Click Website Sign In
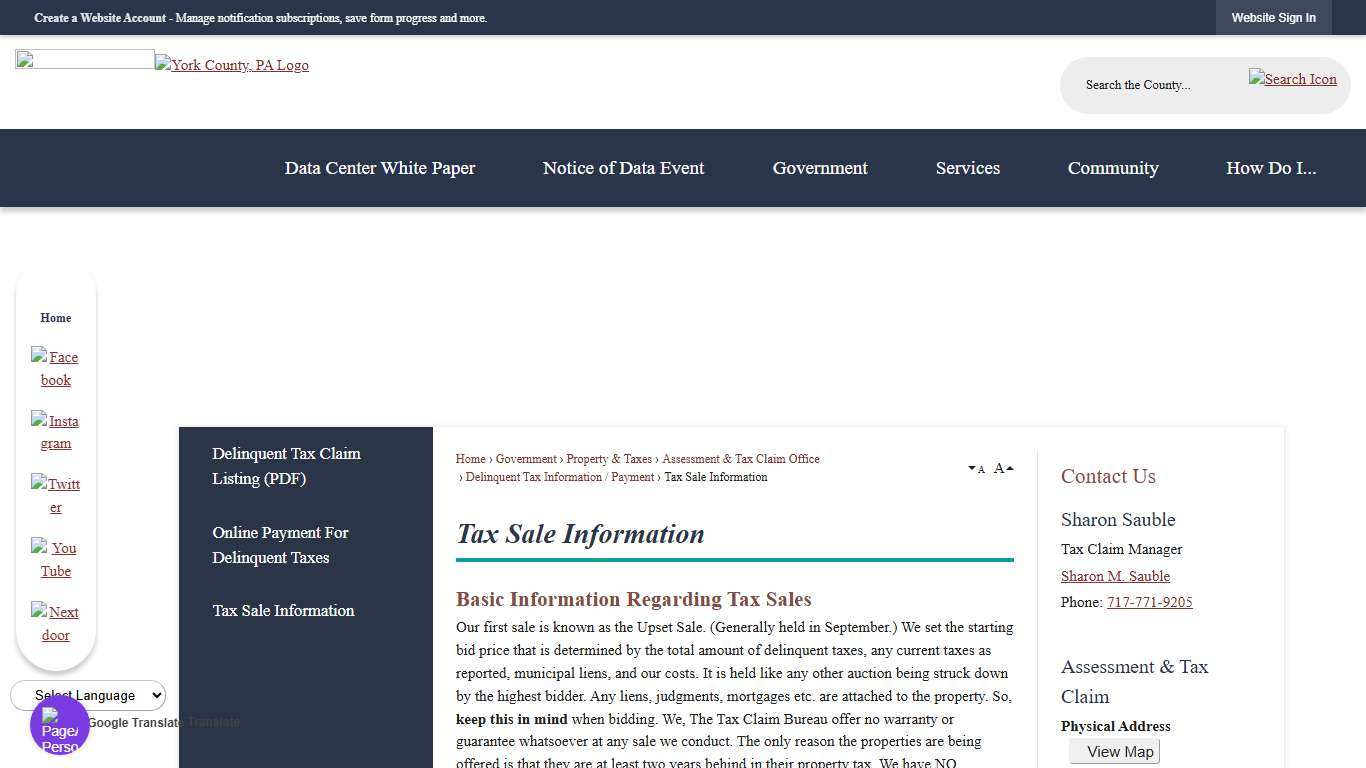 (1273, 17)
